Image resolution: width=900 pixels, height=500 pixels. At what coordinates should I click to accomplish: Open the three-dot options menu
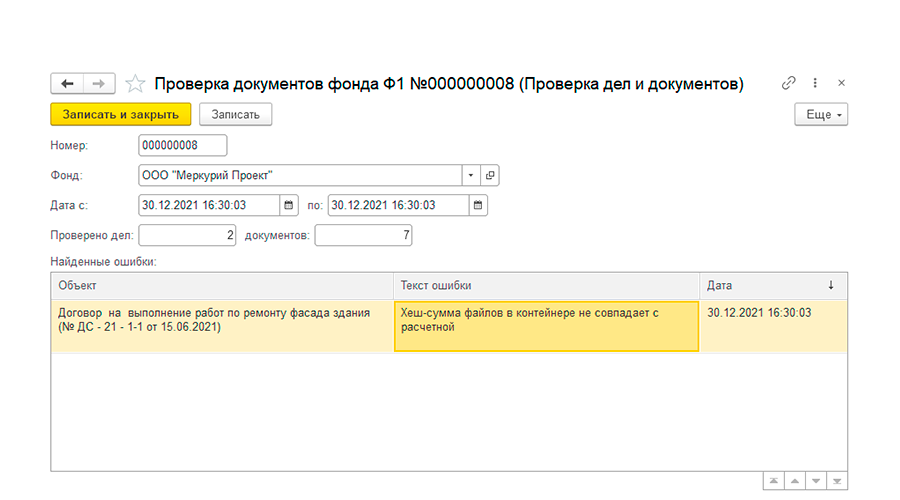pyautogui.click(x=815, y=83)
